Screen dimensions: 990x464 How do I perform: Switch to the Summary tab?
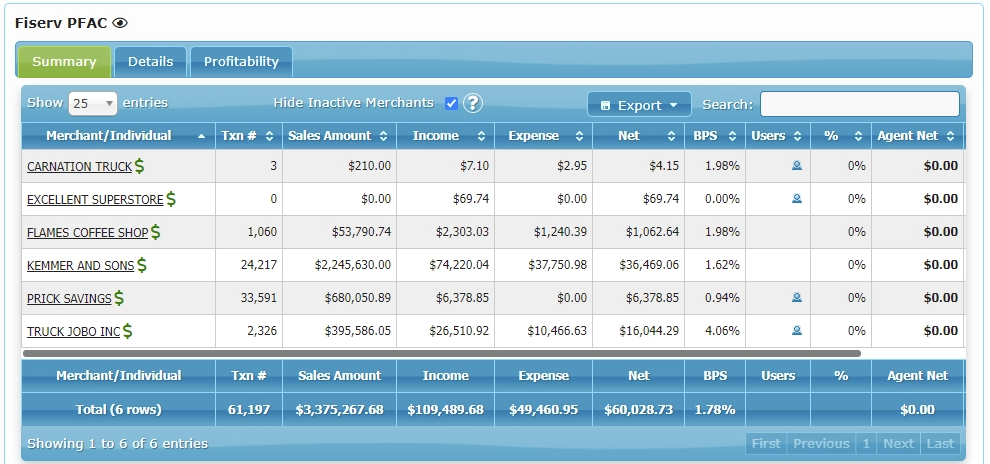pyautogui.click(x=64, y=62)
